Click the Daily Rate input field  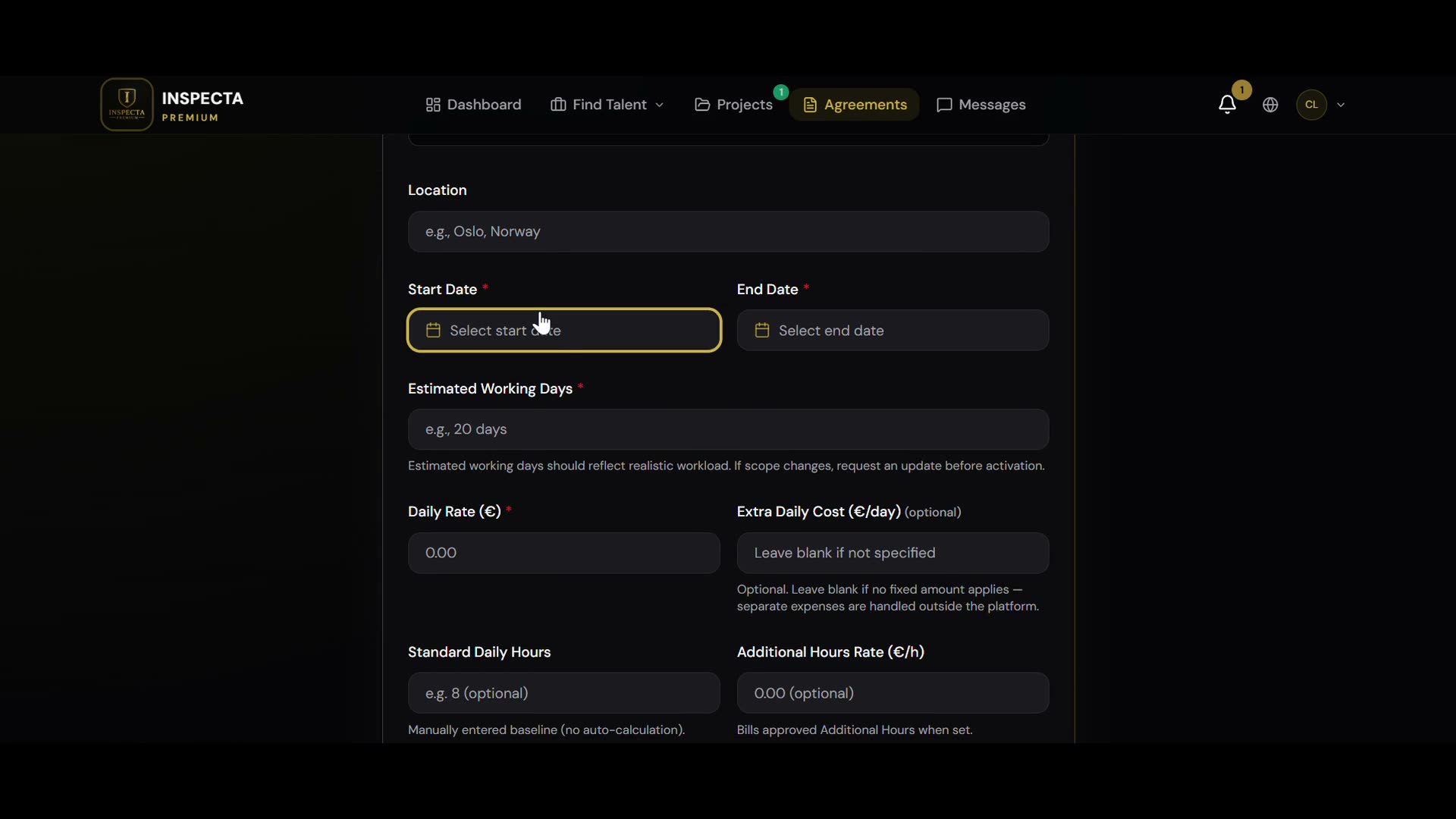[564, 553]
